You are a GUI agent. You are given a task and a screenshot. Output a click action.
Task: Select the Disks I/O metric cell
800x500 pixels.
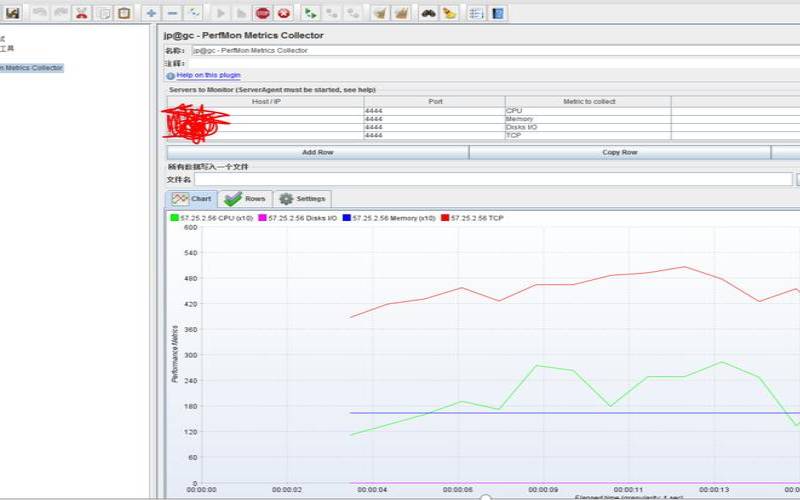tap(588, 127)
